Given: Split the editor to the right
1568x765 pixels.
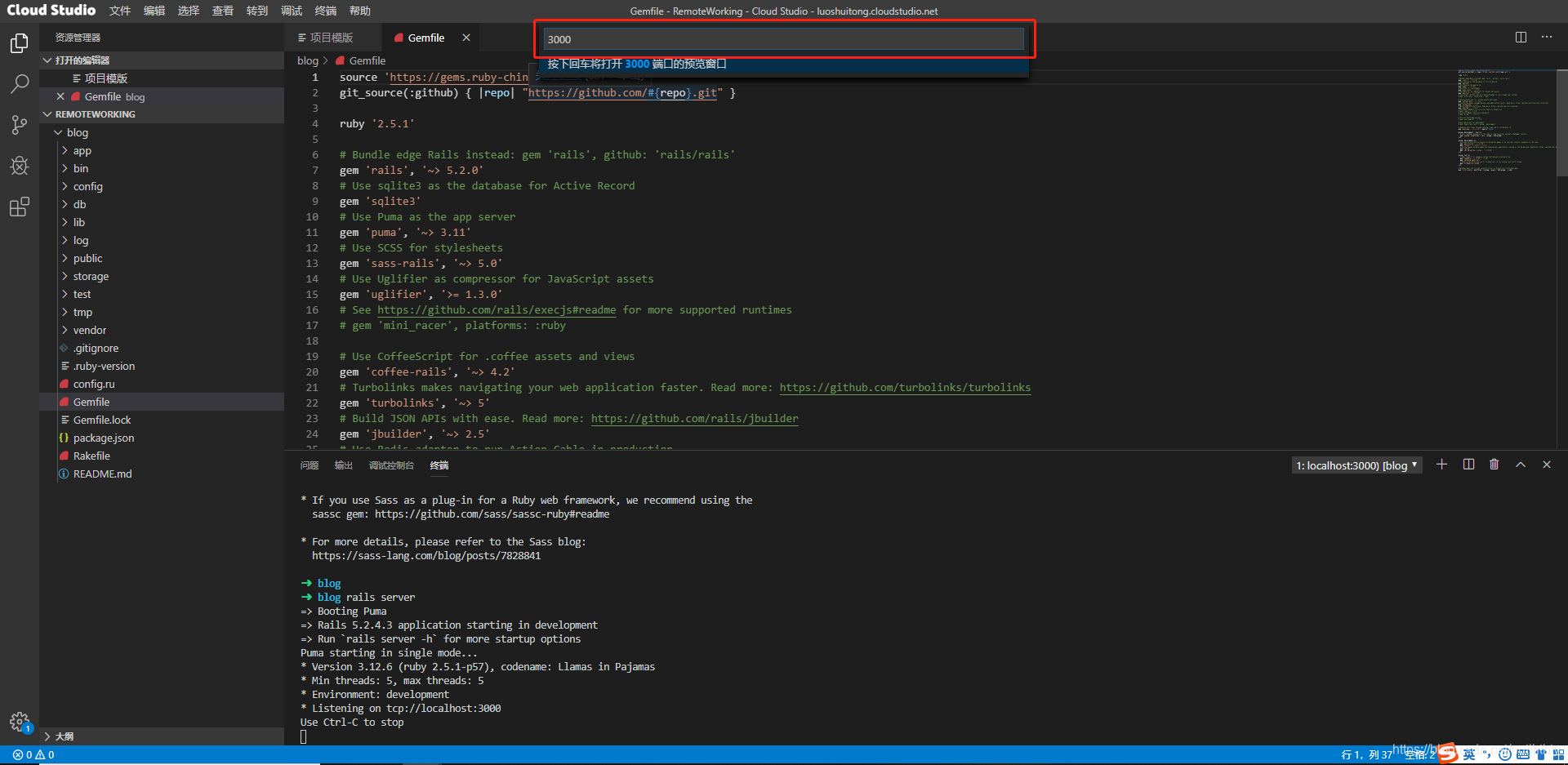Looking at the screenshot, I should 1521,38.
